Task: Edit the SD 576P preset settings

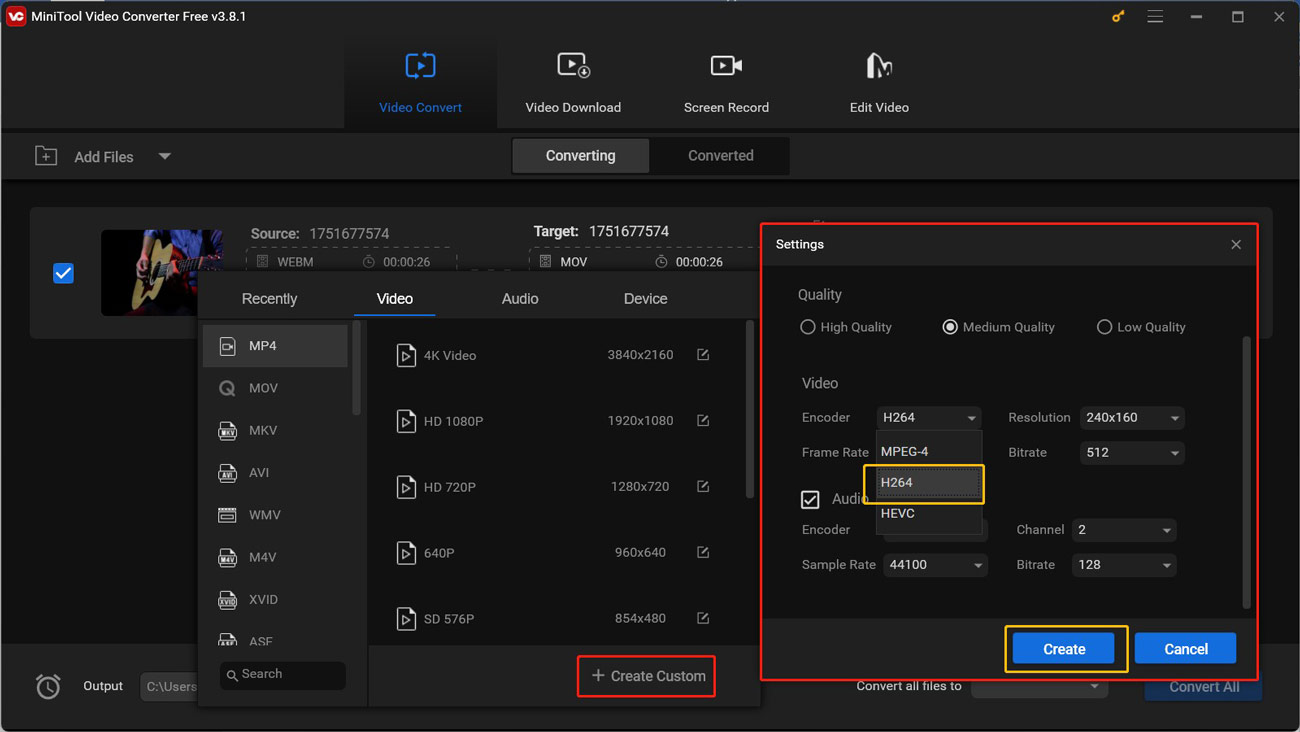Action: [x=703, y=619]
